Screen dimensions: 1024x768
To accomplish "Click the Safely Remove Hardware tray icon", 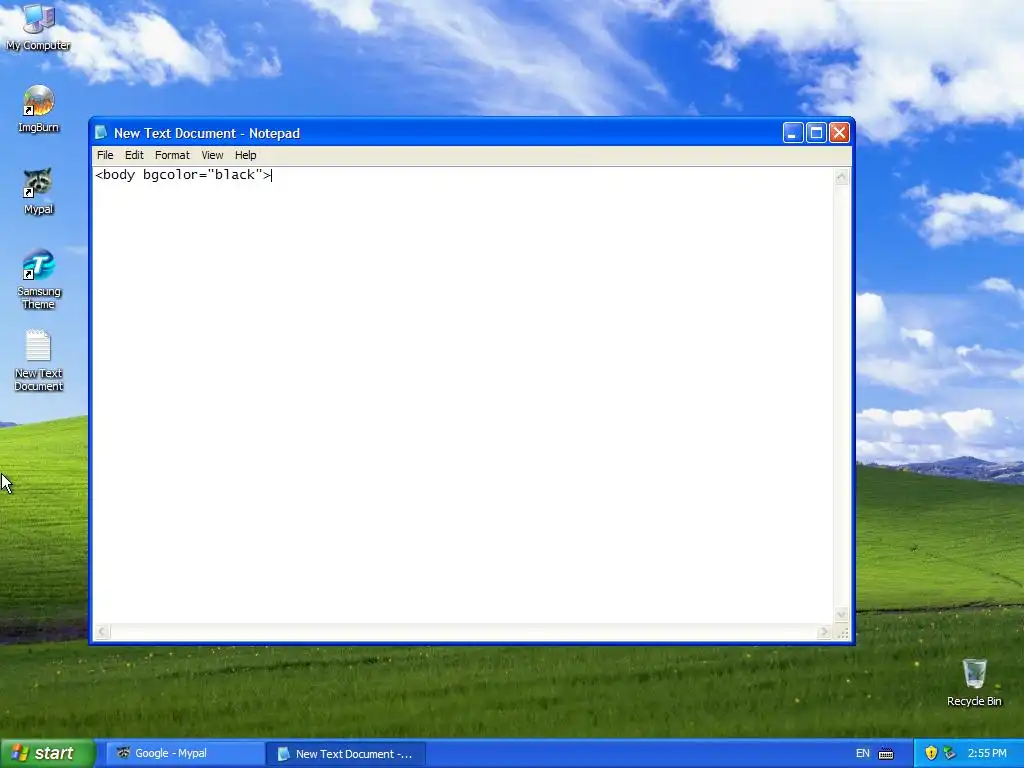I will (x=949, y=753).
